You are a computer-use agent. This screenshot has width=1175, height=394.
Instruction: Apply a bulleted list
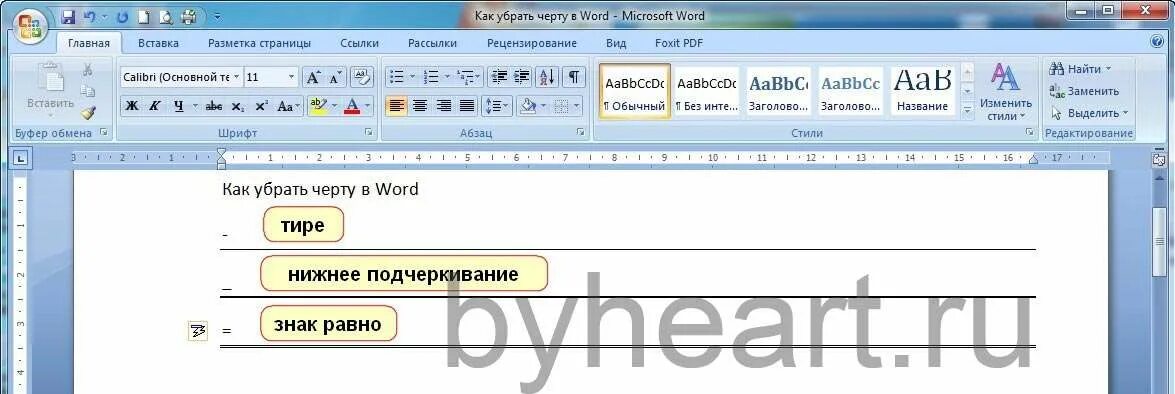click(x=396, y=76)
